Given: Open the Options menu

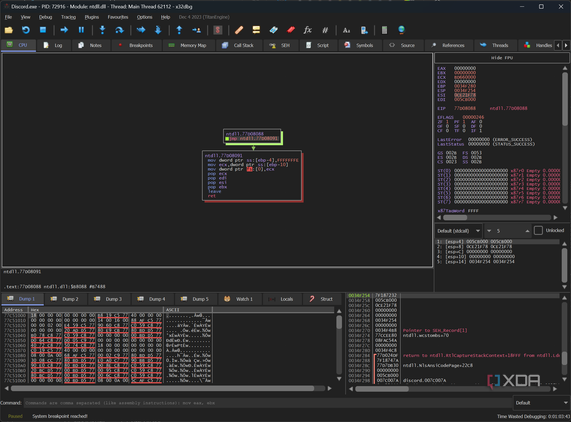Looking at the screenshot, I should 145,17.
